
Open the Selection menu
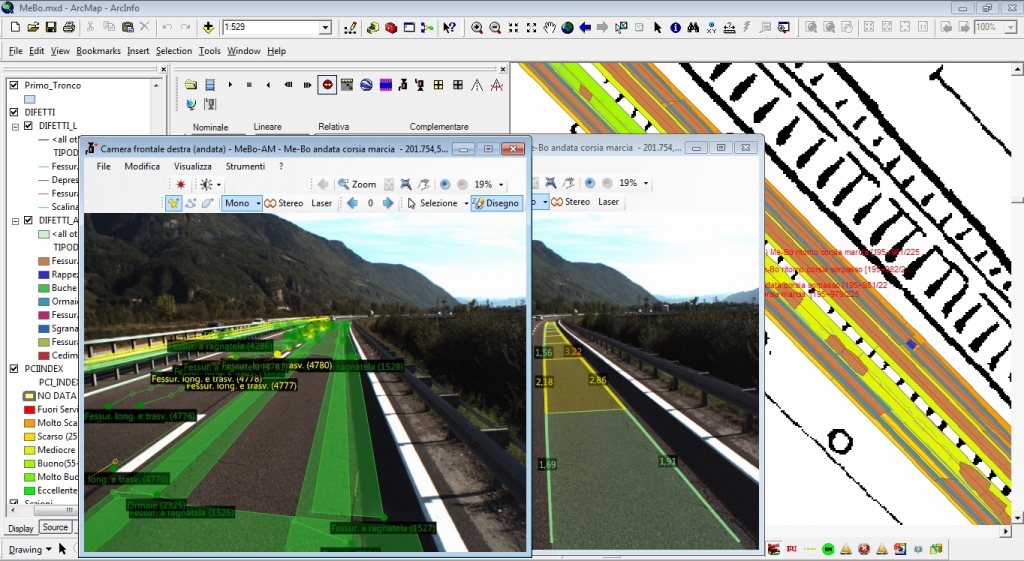click(174, 51)
